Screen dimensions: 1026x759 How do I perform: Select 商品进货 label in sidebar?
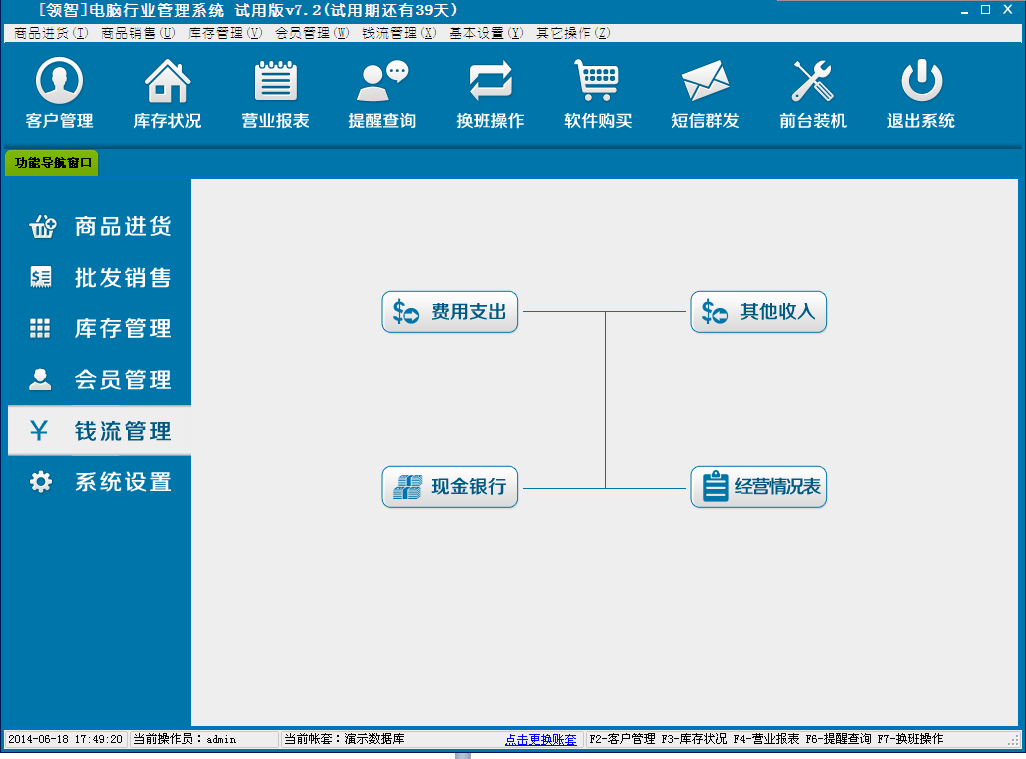point(123,226)
